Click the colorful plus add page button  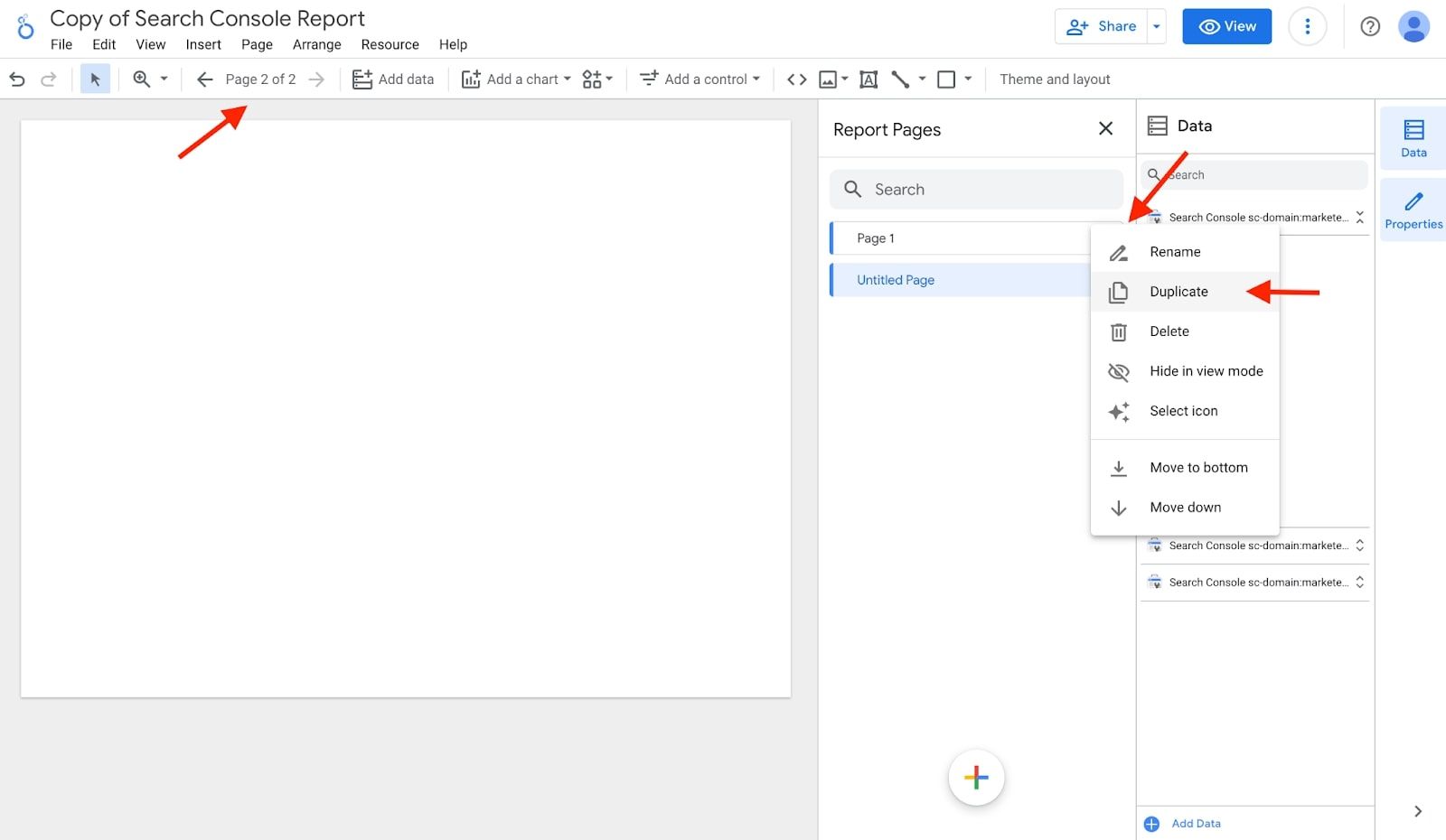976,778
